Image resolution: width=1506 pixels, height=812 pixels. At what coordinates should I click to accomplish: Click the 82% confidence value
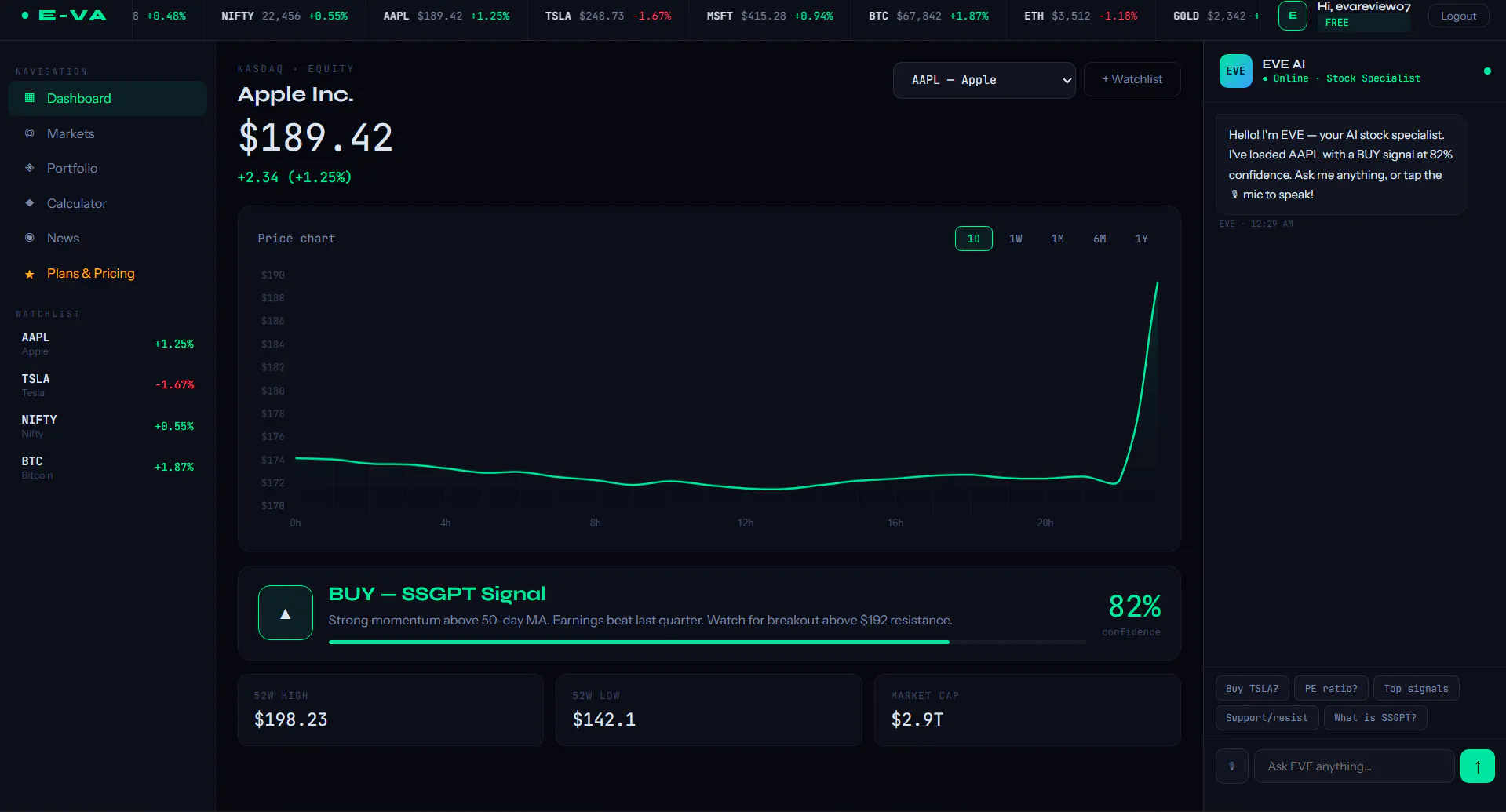click(x=1134, y=606)
